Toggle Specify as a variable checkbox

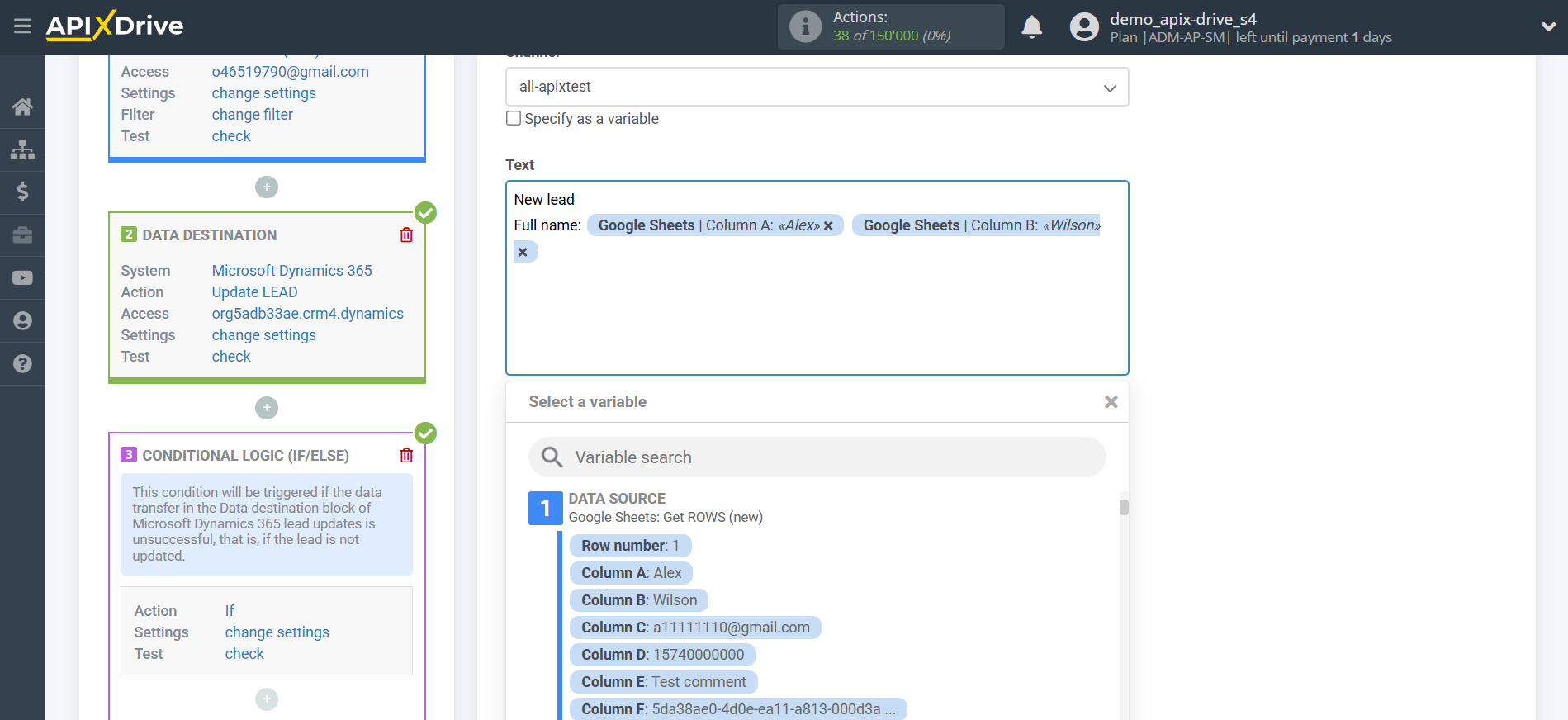[x=514, y=118]
